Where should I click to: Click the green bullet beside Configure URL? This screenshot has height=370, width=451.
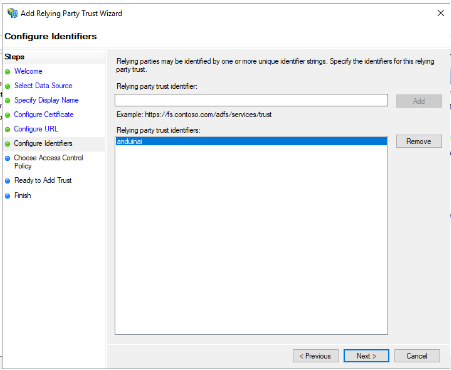click(8, 130)
